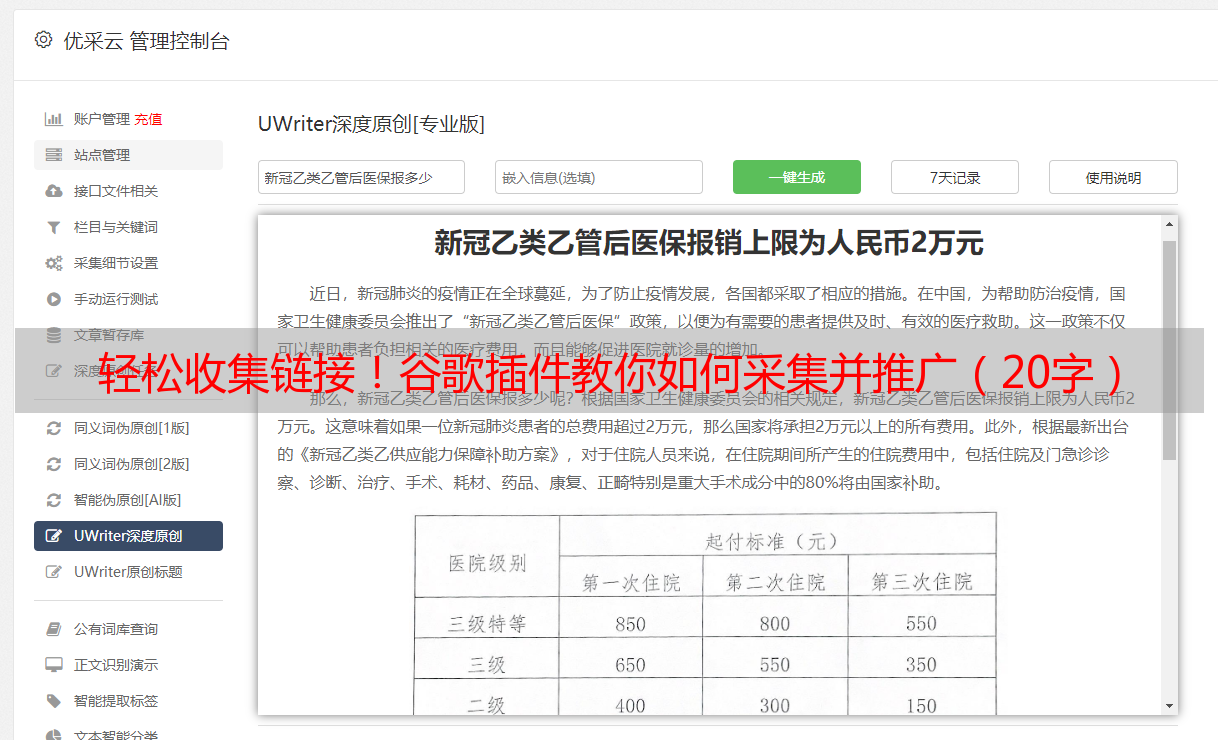Click the 优采云 管理控制台 header title
Image resolution: width=1218 pixels, height=740 pixels.
(x=147, y=41)
